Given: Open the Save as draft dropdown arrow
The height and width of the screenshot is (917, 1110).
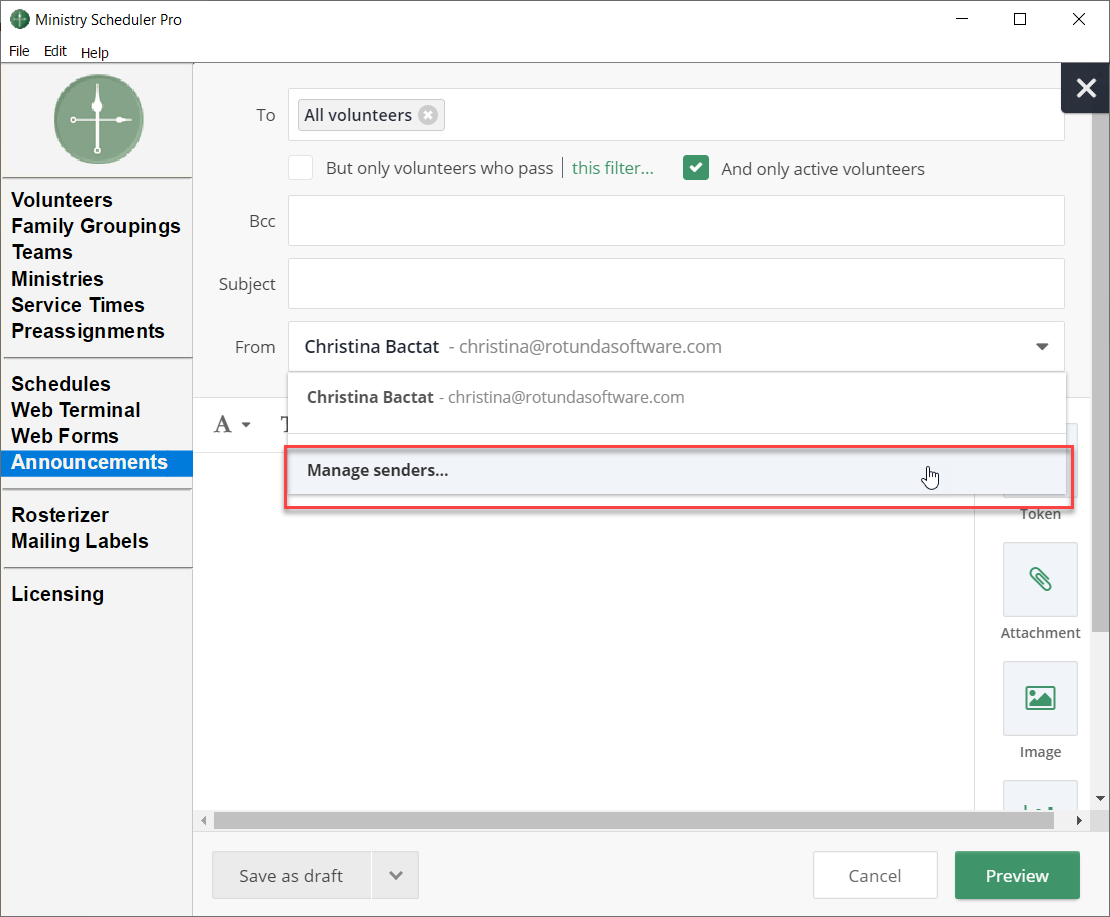Looking at the screenshot, I should [396, 875].
